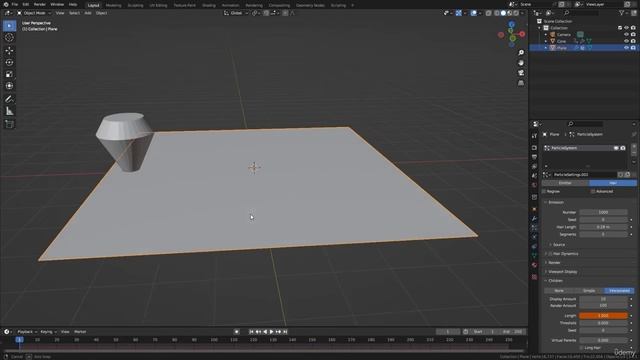Screen dimensions: 640x360
Task: Hide the Plane object in outliner
Action: click(626, 48)
